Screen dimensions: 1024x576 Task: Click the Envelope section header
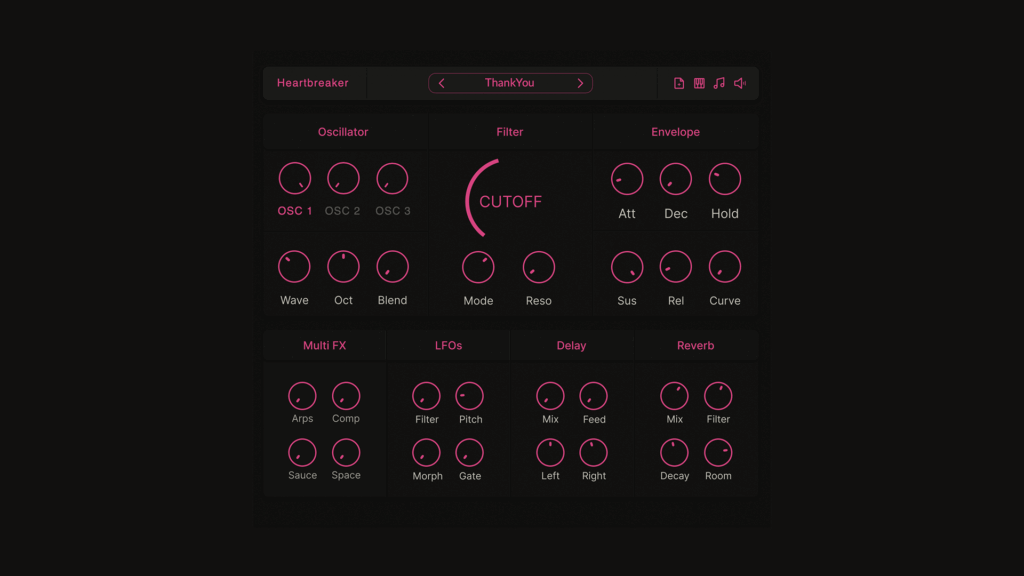click(x=675, y=132)
